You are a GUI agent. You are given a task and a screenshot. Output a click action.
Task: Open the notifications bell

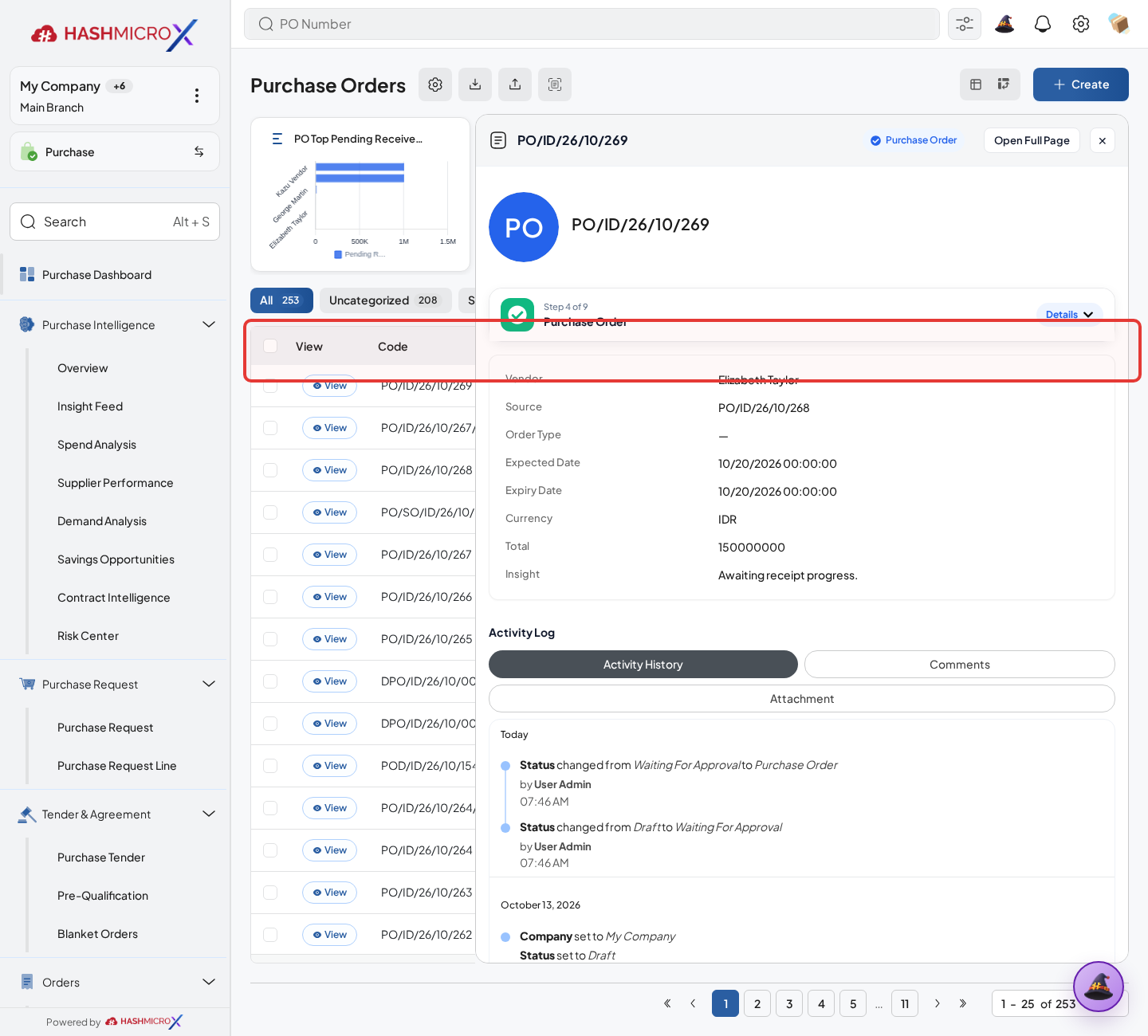click(x=1043, y=24)
